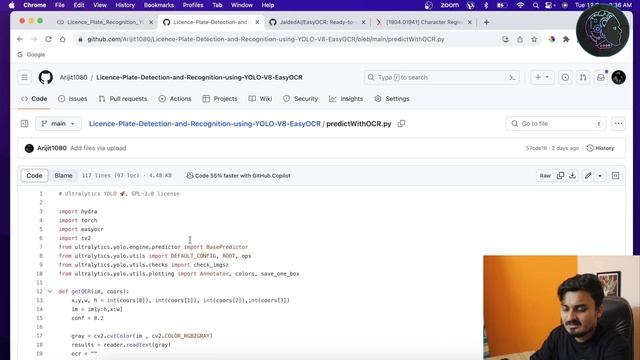Open more edit options dropdown arrow
This screenshot has width=640, height=360.
click(x=600, y=176)
